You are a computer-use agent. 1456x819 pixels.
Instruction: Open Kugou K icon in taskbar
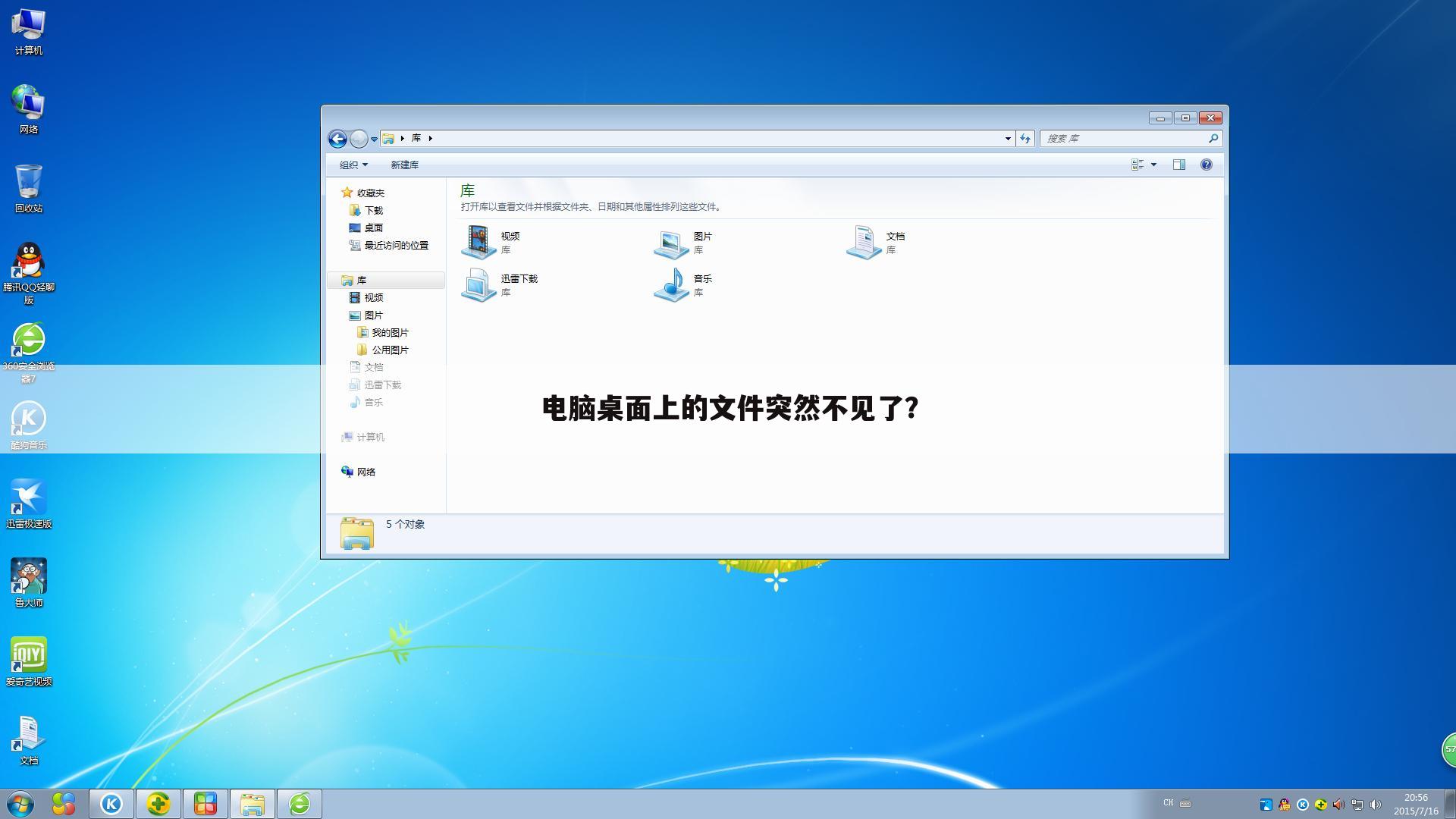click(111, 804)
